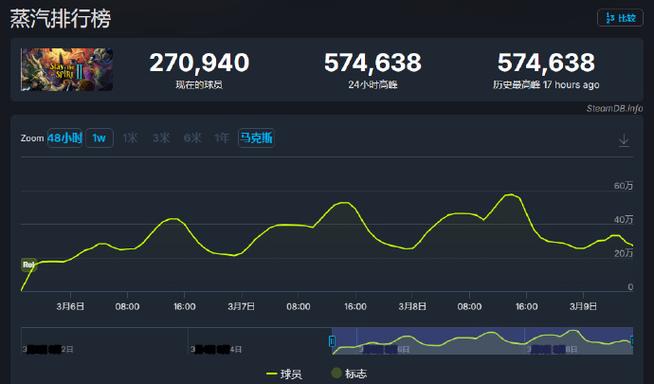Click the 24小时高峰 label
The width and height of the screenshot is (654, 384).
click(373, 85)
